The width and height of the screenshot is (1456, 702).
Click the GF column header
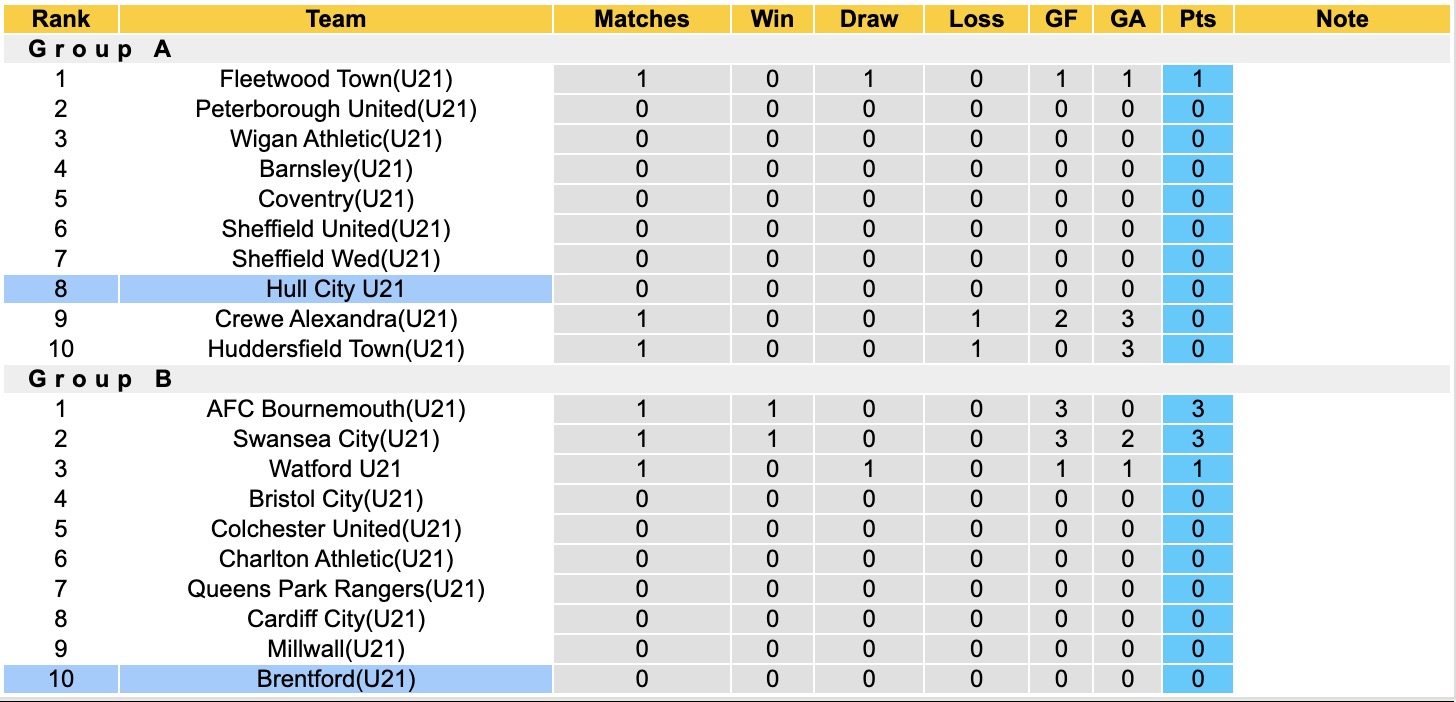point(1062,19)
